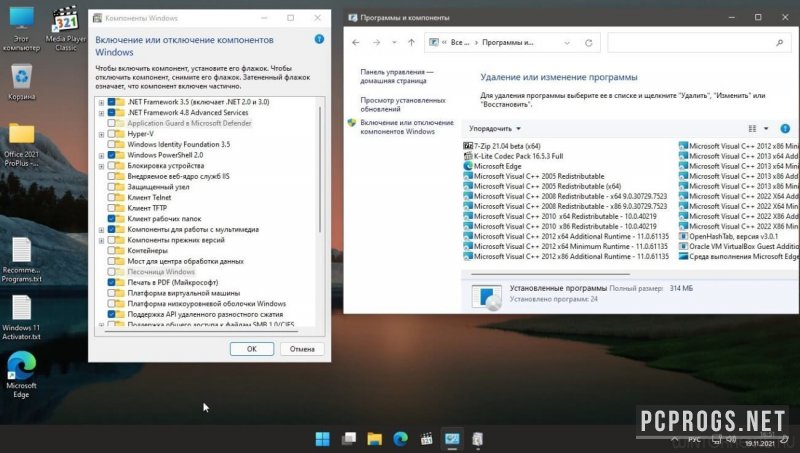
Task: Select OpenHashTab, версия v3.0.1 entry
Action: point(729,236)
